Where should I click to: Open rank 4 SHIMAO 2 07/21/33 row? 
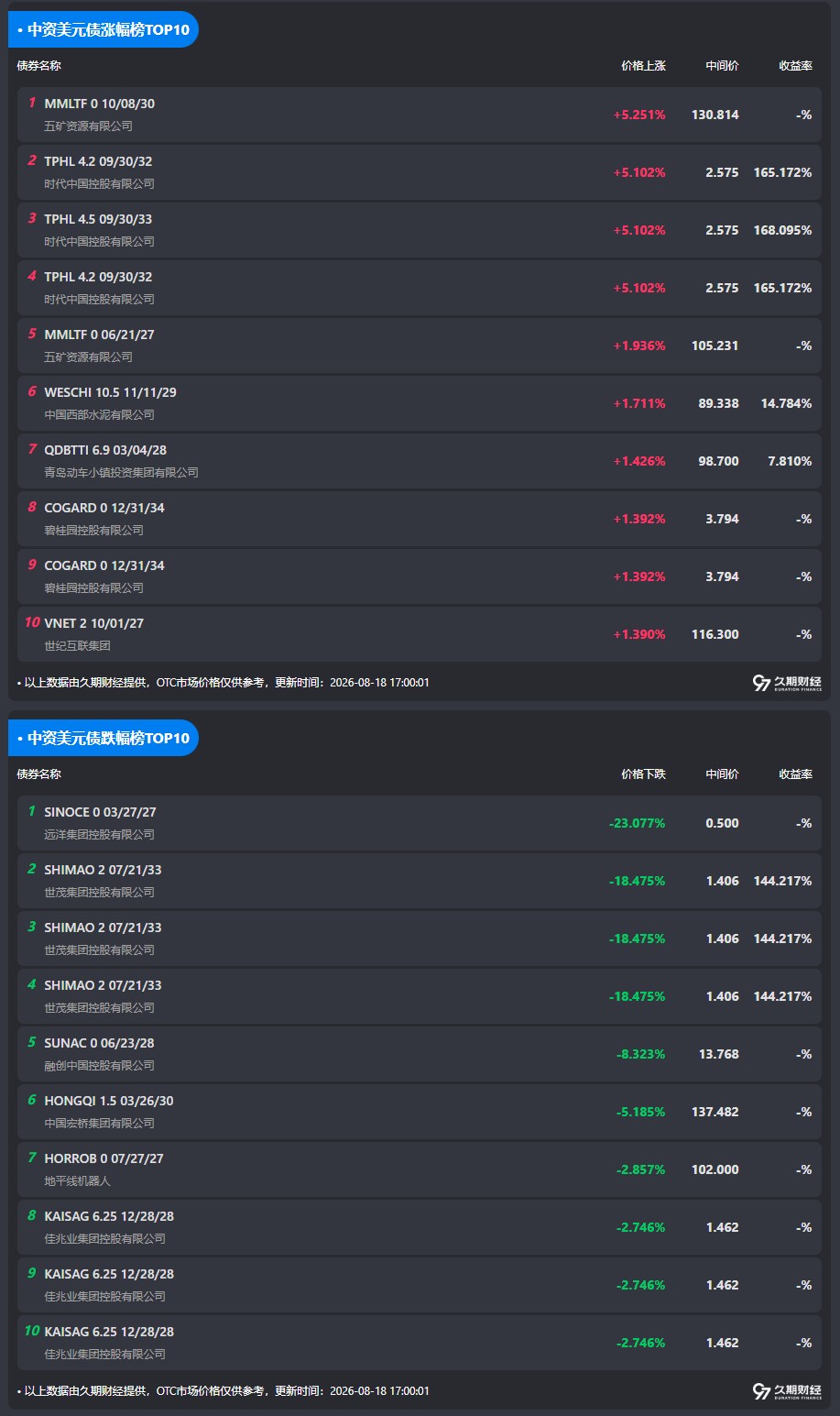click(420, 996)
